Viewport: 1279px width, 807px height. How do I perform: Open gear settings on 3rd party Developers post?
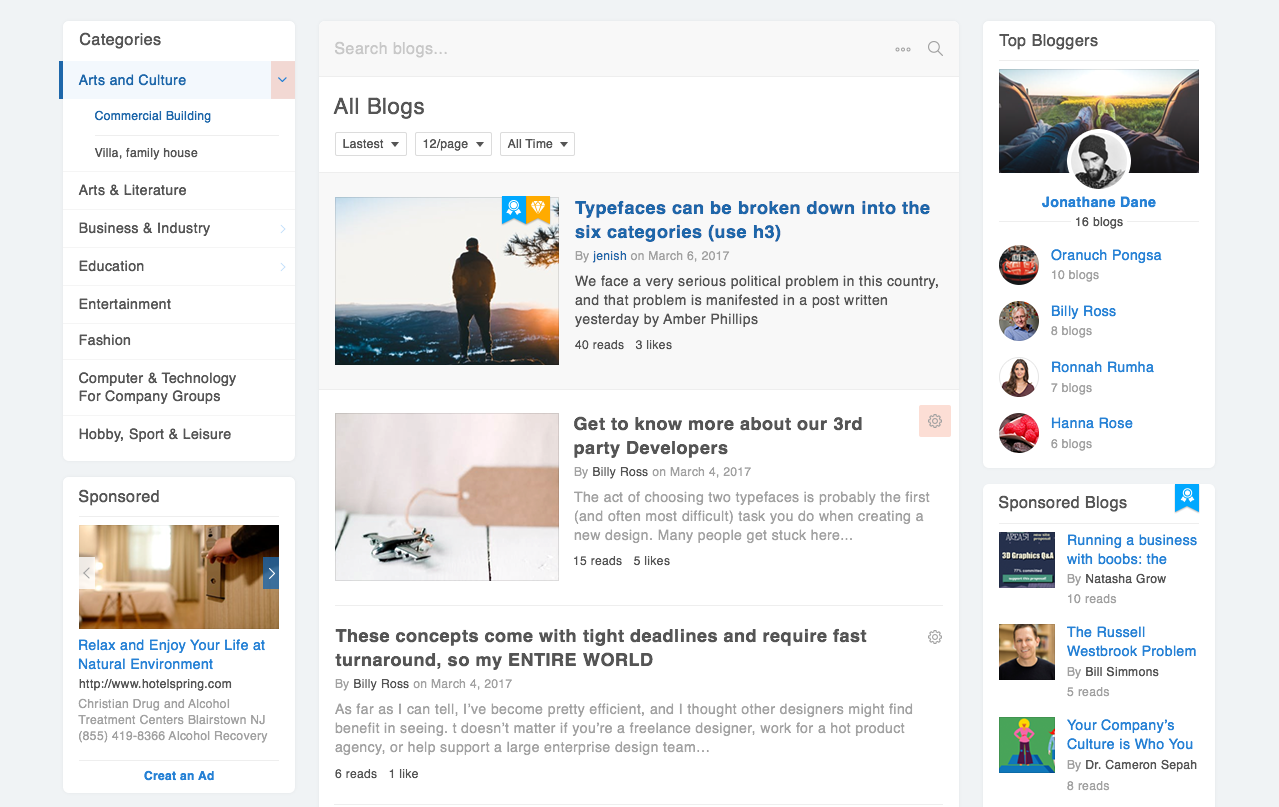pos(934,421)
